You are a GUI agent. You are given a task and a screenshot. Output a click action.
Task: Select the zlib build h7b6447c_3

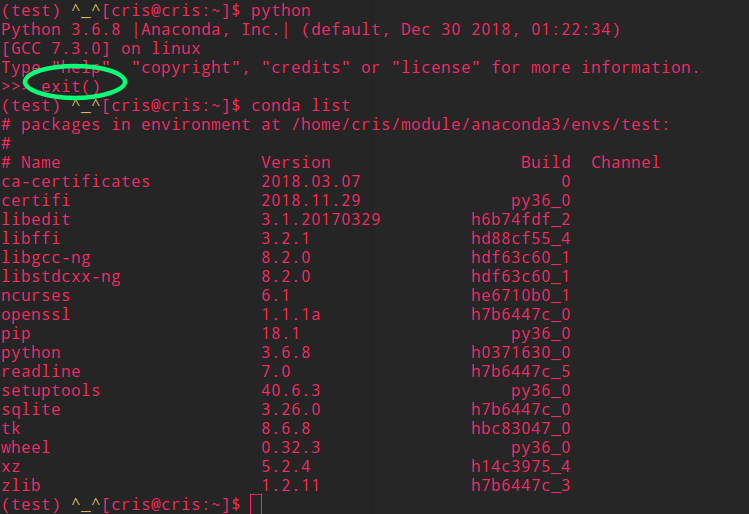click(521, 485)
